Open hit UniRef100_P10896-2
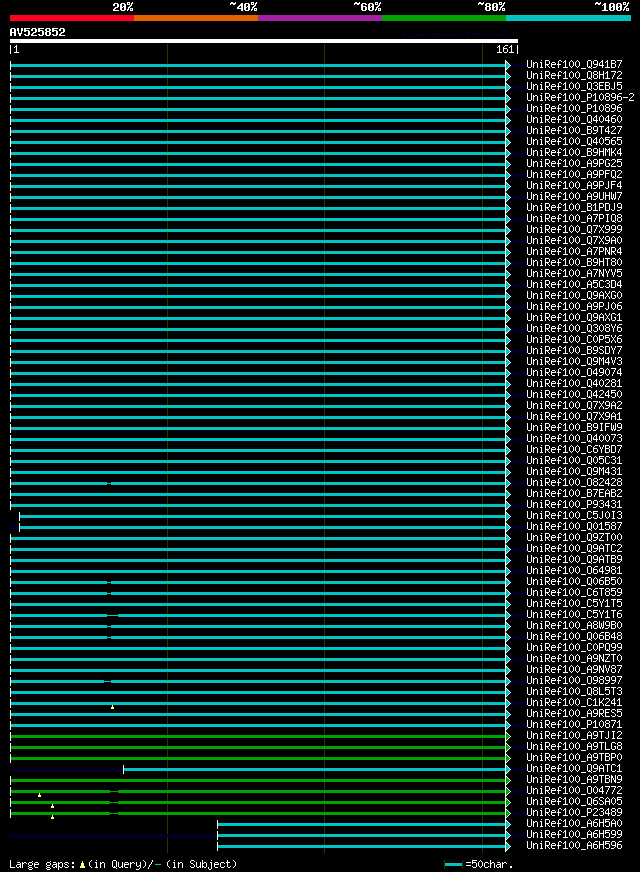The height and width of the screenshot is (872, 640). tap(581, 97)
